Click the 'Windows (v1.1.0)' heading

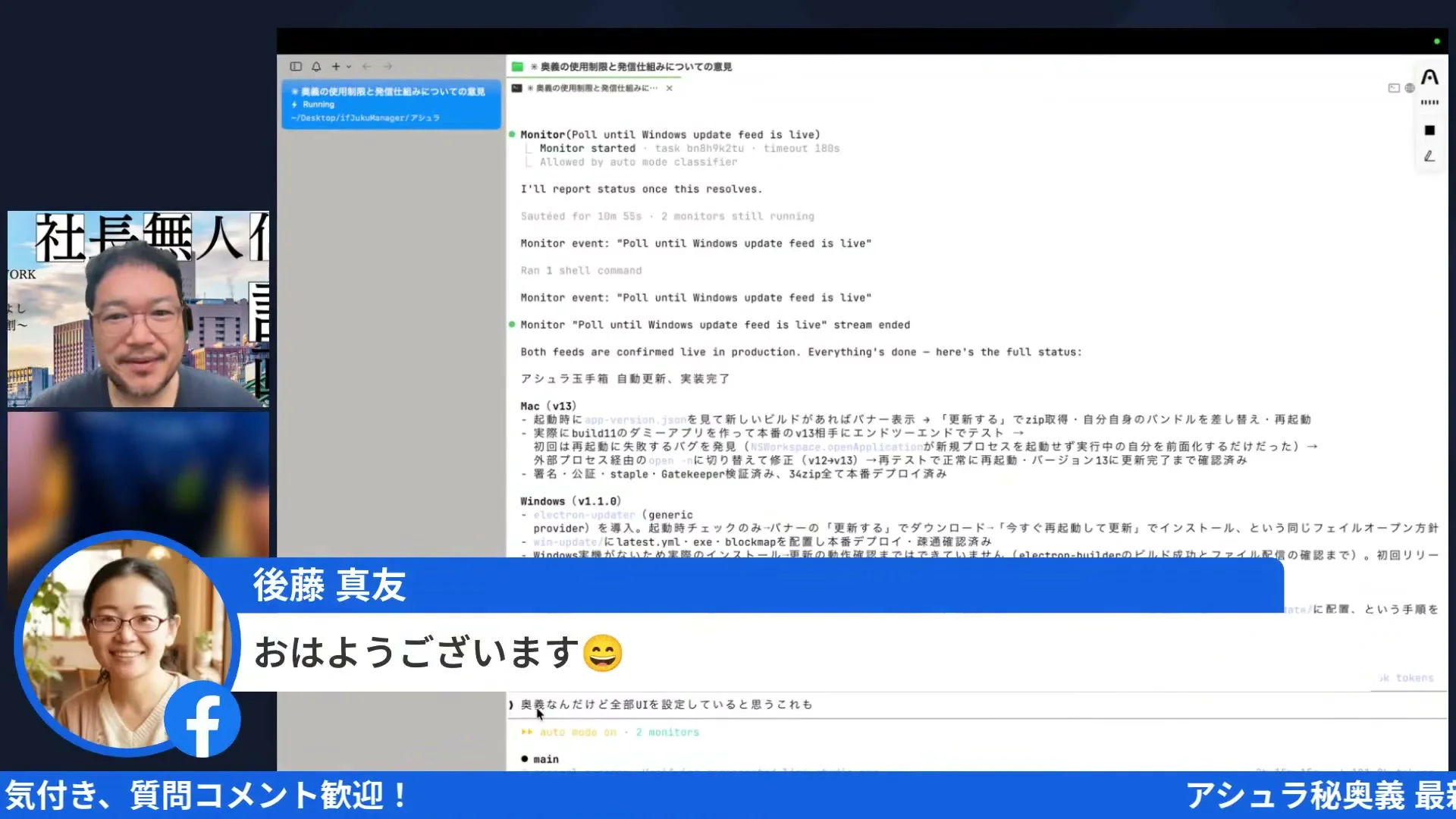[570, 501]
